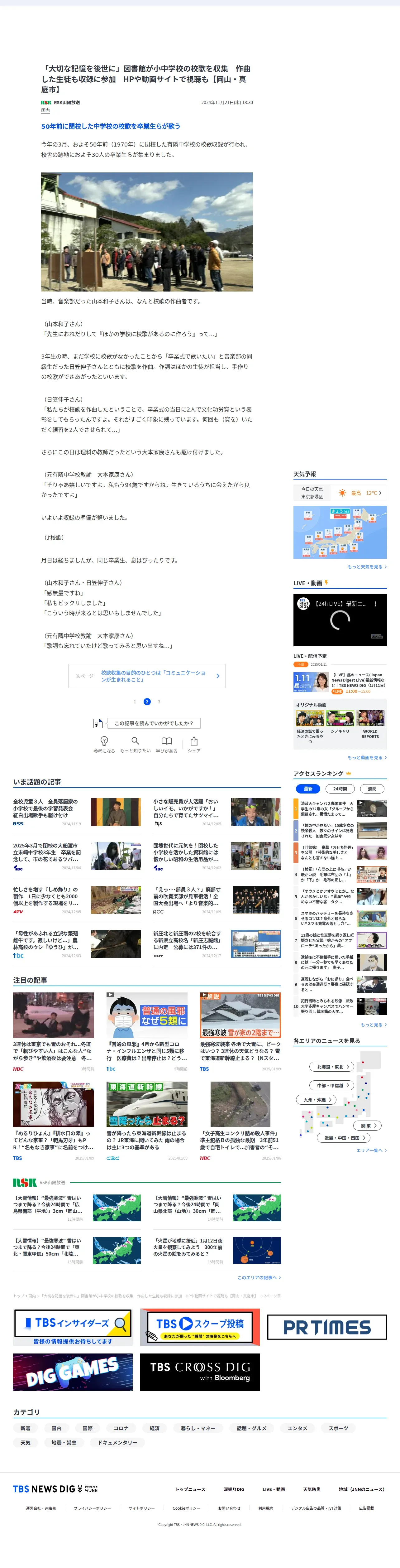This screenshot has height=1568, width=400.
Task: Click the large RSK logo in the area news section
Action: click(25, 1182)
